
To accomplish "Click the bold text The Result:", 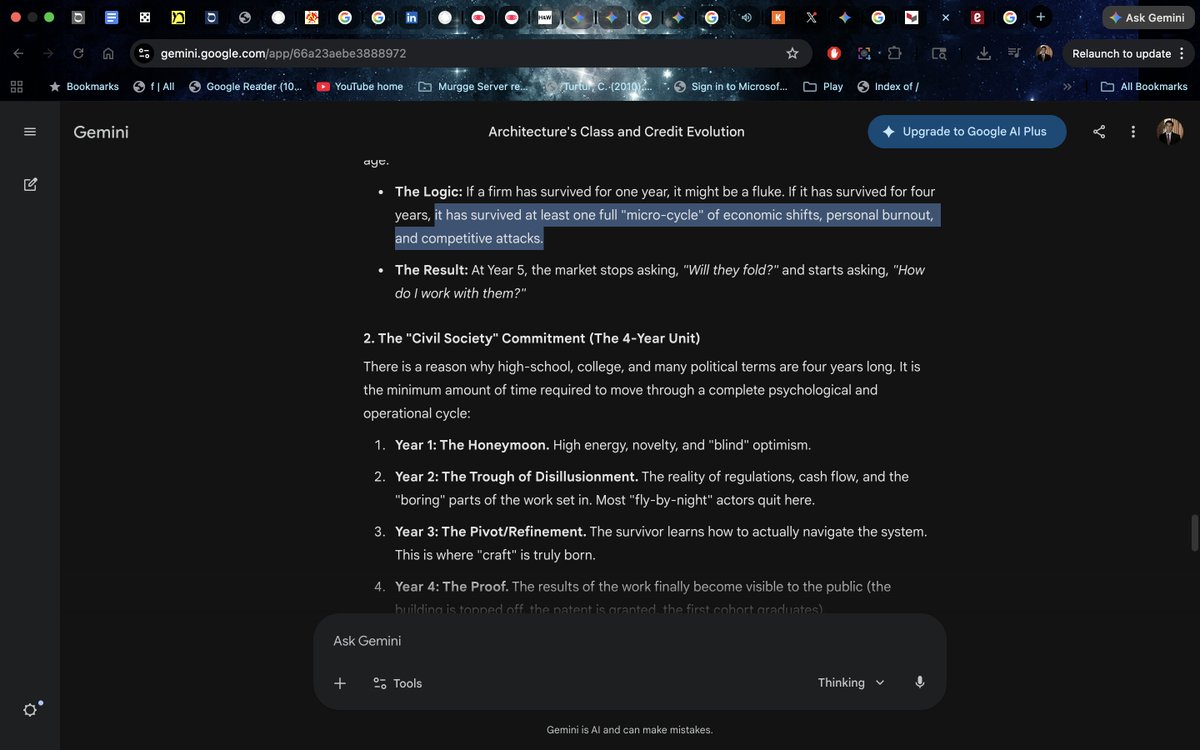I will 432,270.
